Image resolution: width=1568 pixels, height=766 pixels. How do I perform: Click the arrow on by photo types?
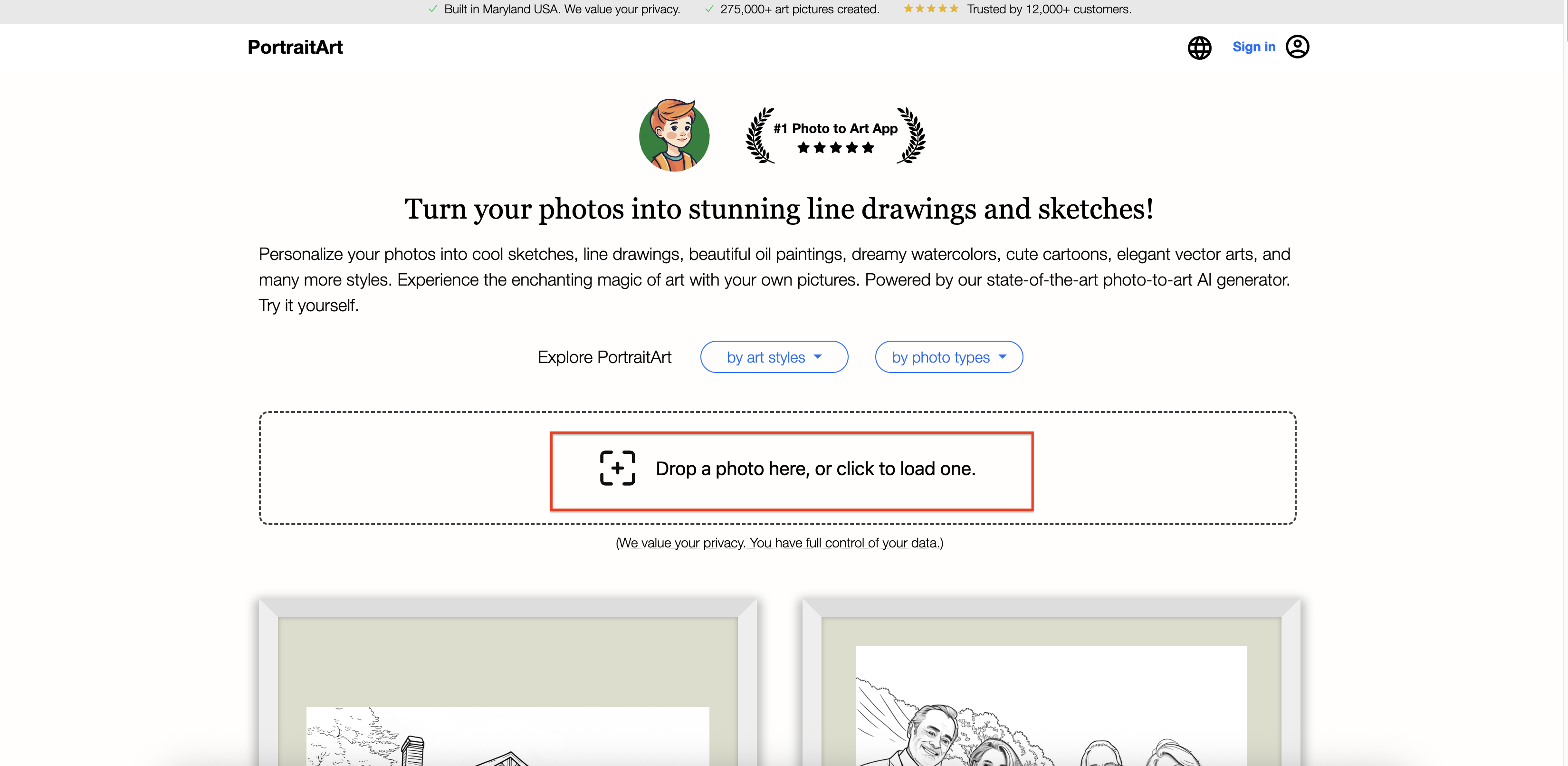1003,357
